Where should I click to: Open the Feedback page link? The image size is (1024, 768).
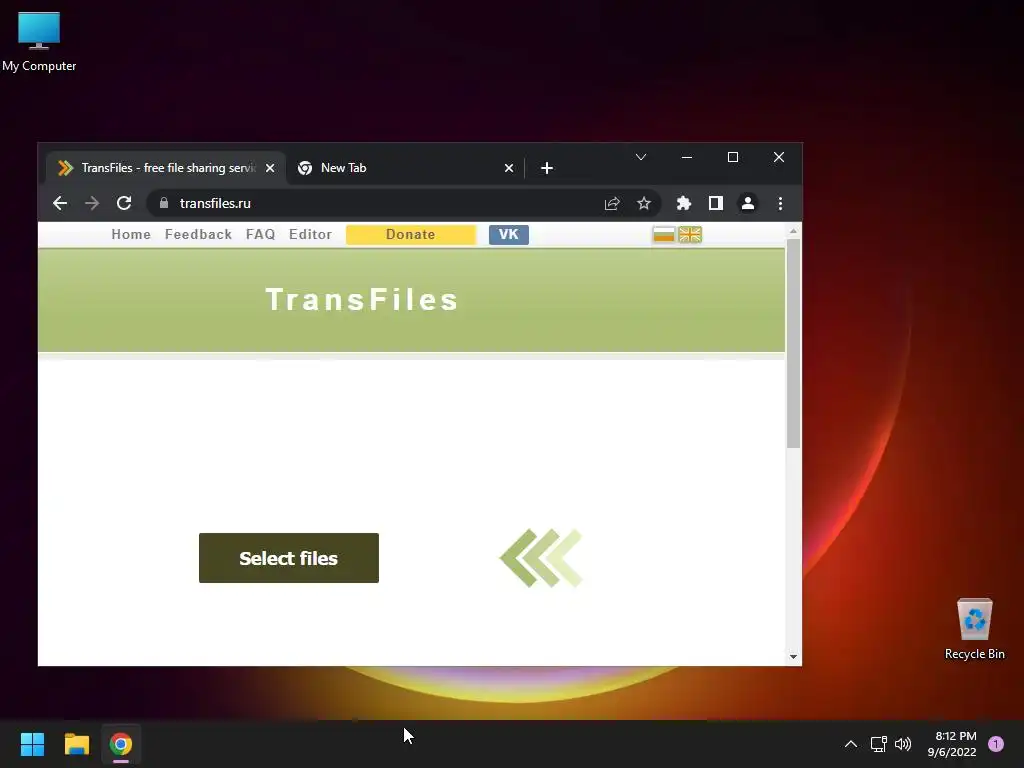pos(199,234)
